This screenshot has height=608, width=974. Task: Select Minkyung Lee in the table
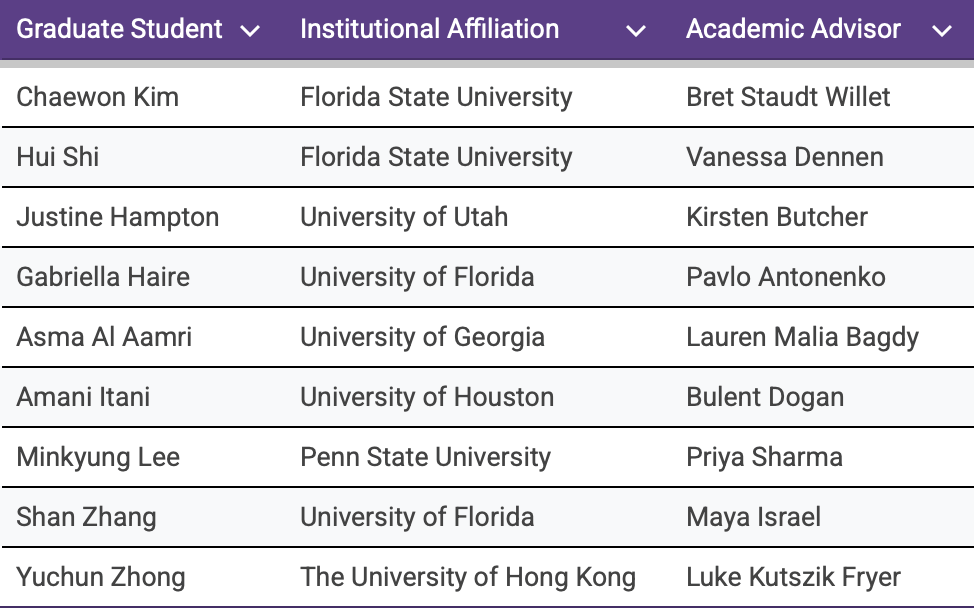click(x=98, y=457)
